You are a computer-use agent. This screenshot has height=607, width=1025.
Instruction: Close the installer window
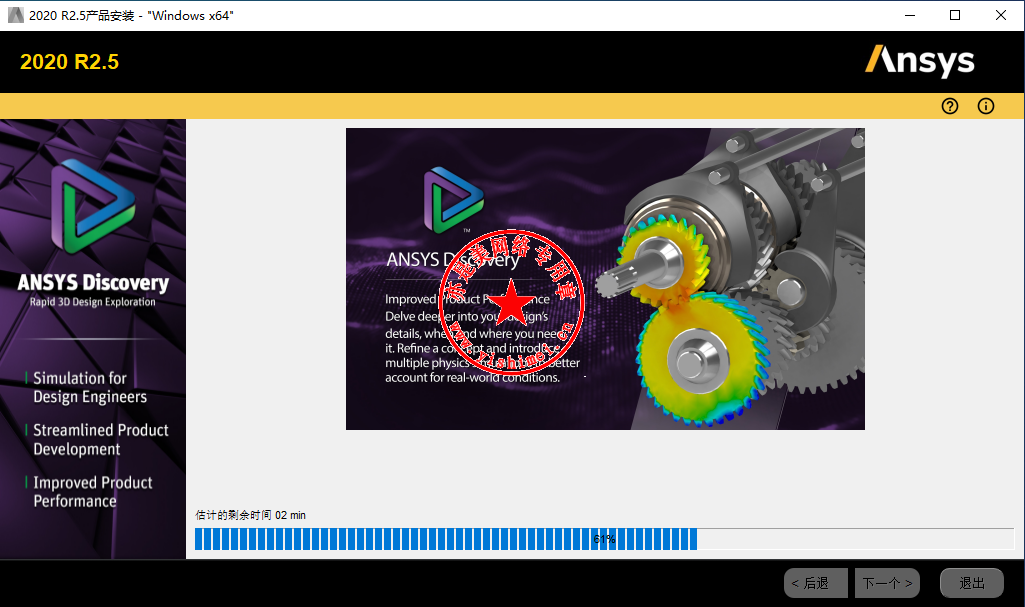coord(1001,15)
